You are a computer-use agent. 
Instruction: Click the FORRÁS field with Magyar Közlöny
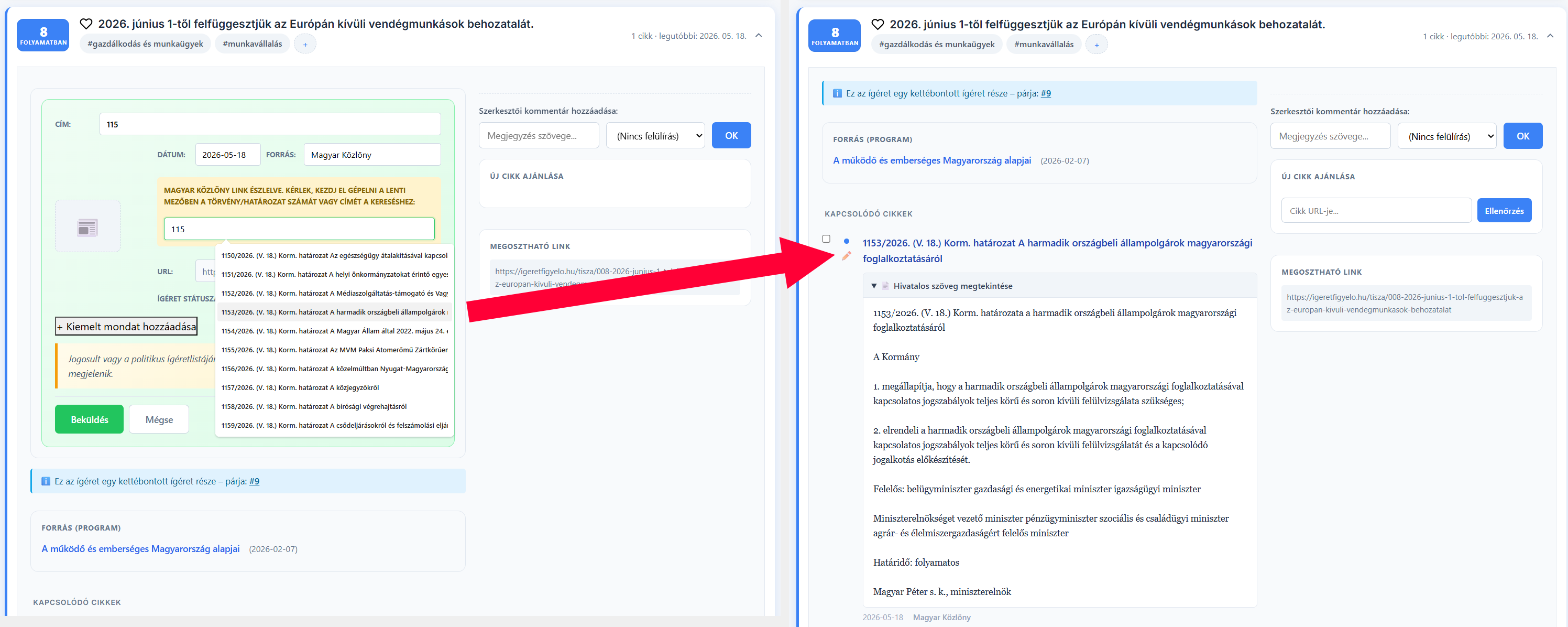(372, 155)
